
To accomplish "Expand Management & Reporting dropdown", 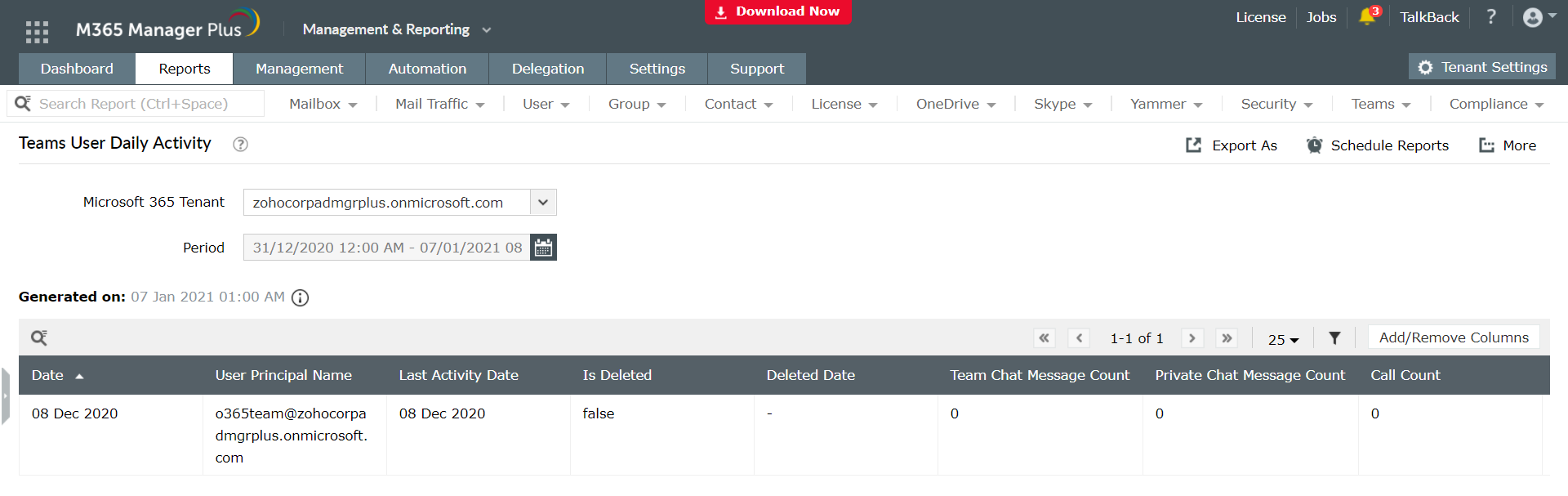I will click(x=396, y=29).
